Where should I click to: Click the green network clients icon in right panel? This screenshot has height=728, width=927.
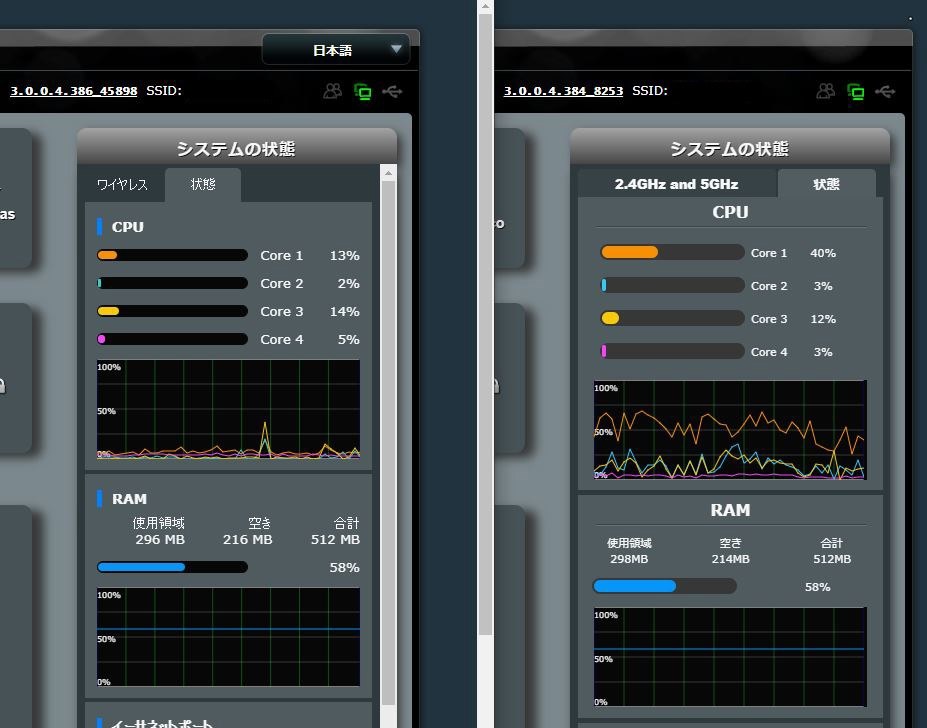(x=855, y=92)
